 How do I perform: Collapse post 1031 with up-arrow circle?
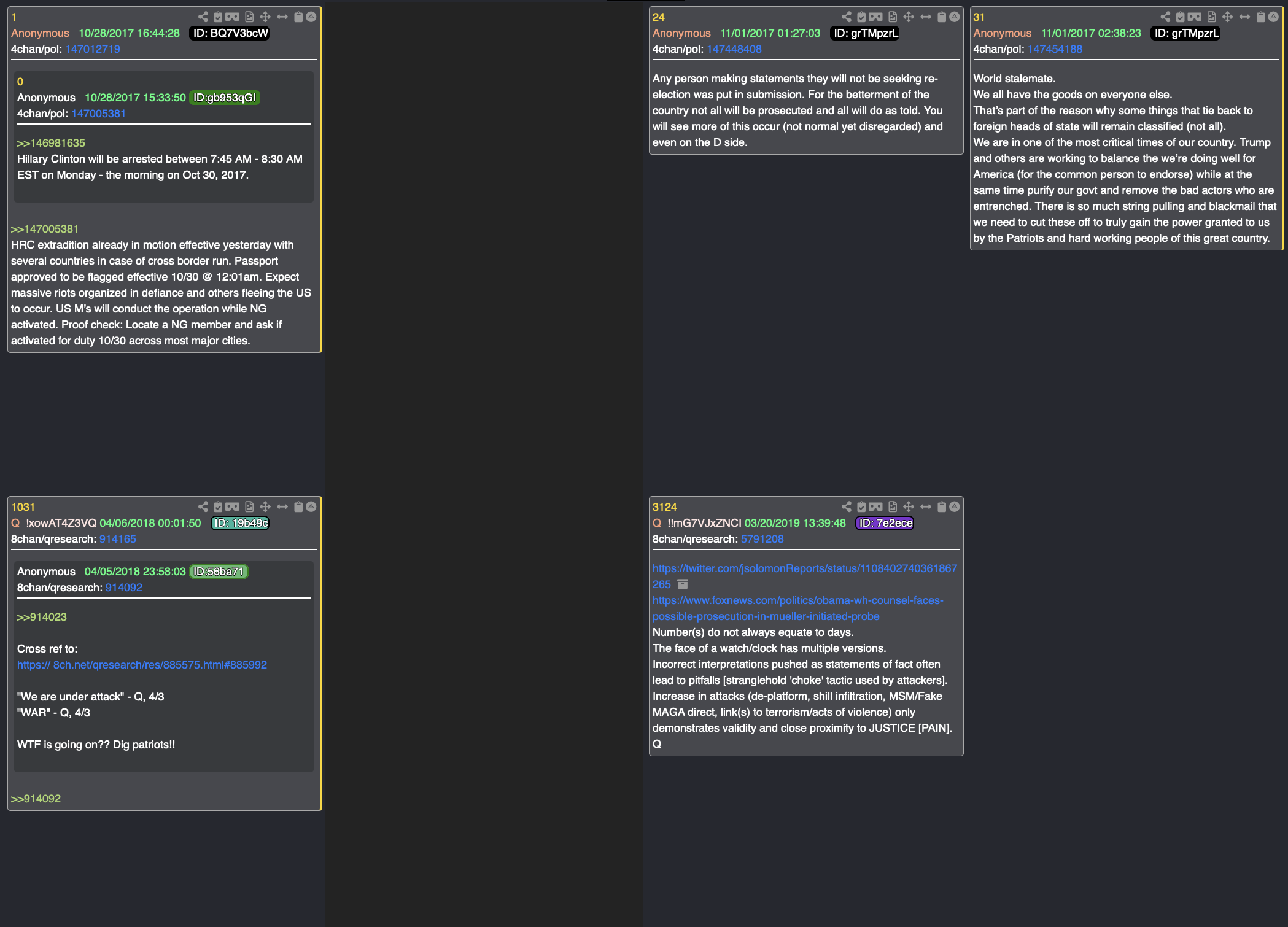point(311,506)
